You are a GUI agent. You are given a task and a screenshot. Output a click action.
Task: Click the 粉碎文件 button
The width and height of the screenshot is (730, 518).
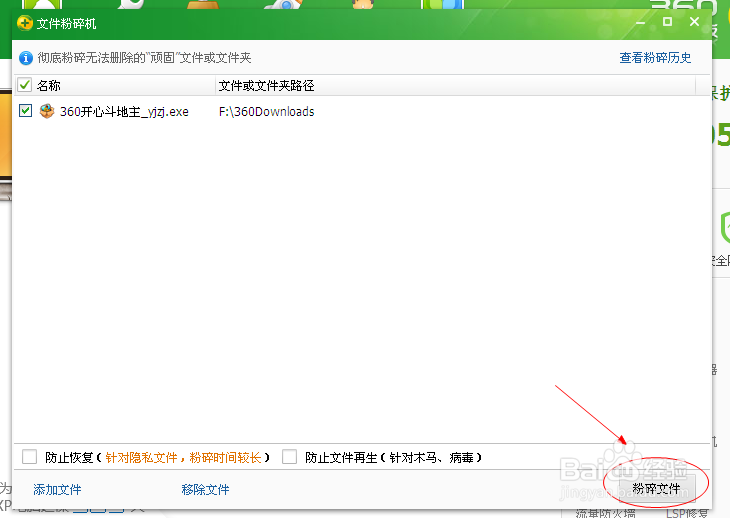656,488
